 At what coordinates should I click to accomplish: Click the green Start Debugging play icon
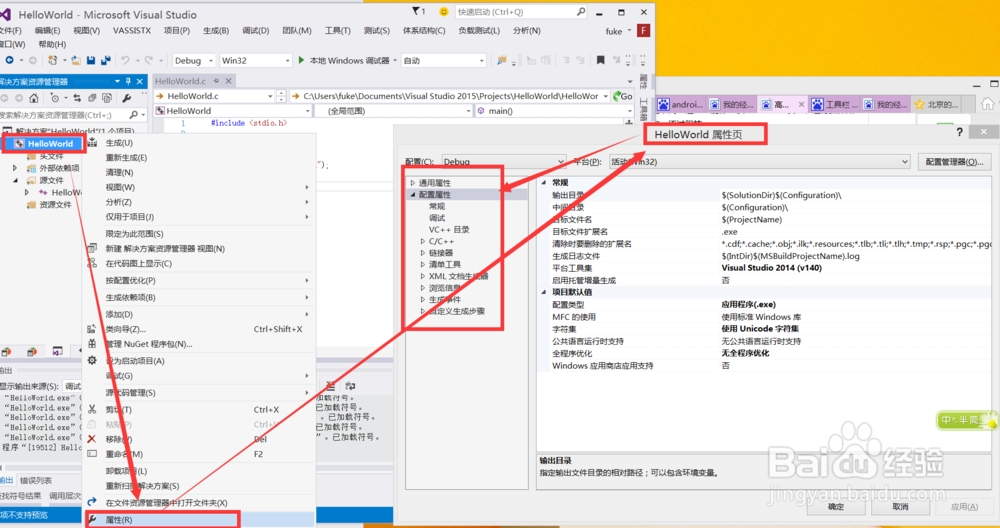(302, 61)
